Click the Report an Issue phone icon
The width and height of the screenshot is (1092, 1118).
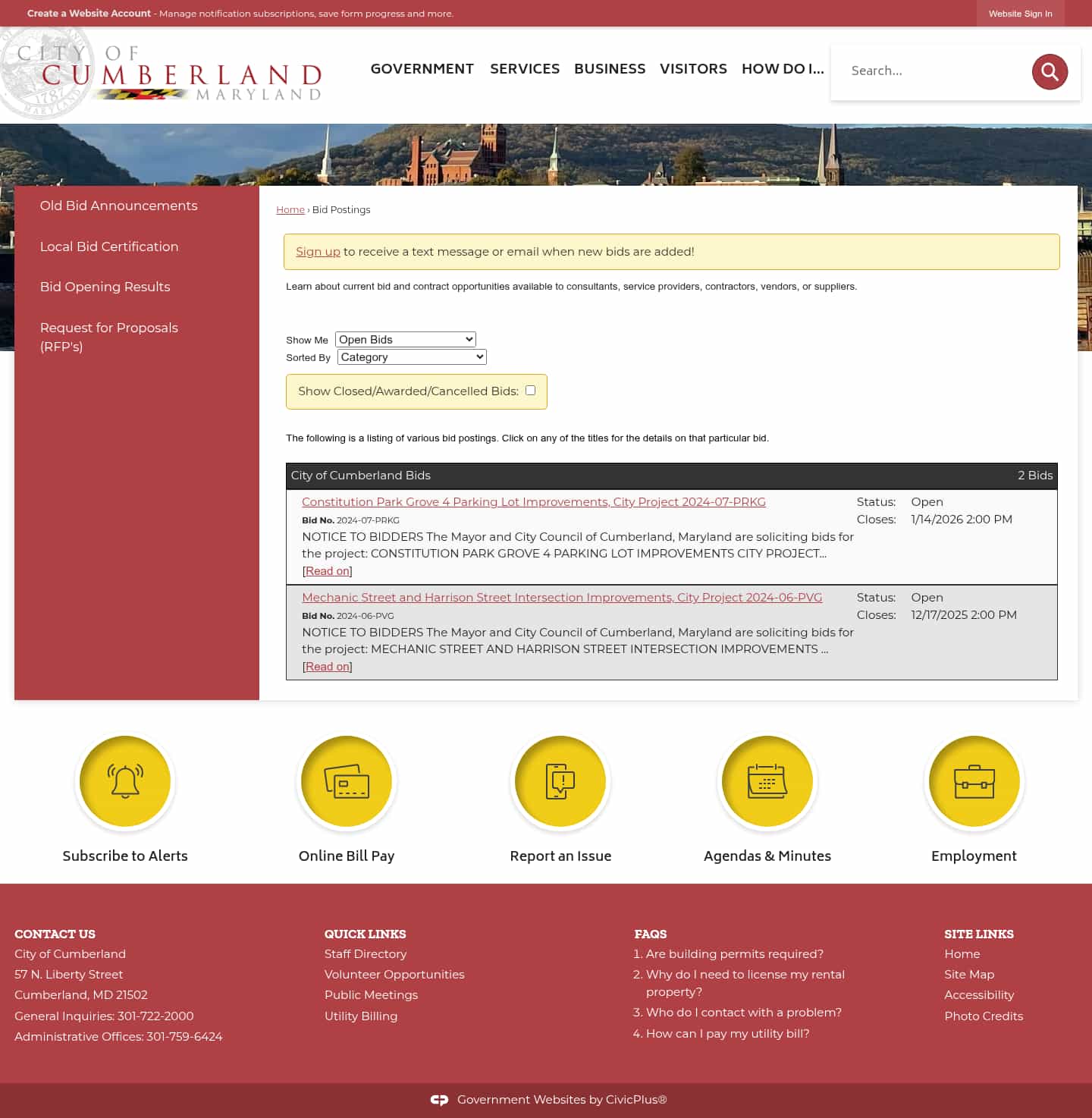[560, 781]
